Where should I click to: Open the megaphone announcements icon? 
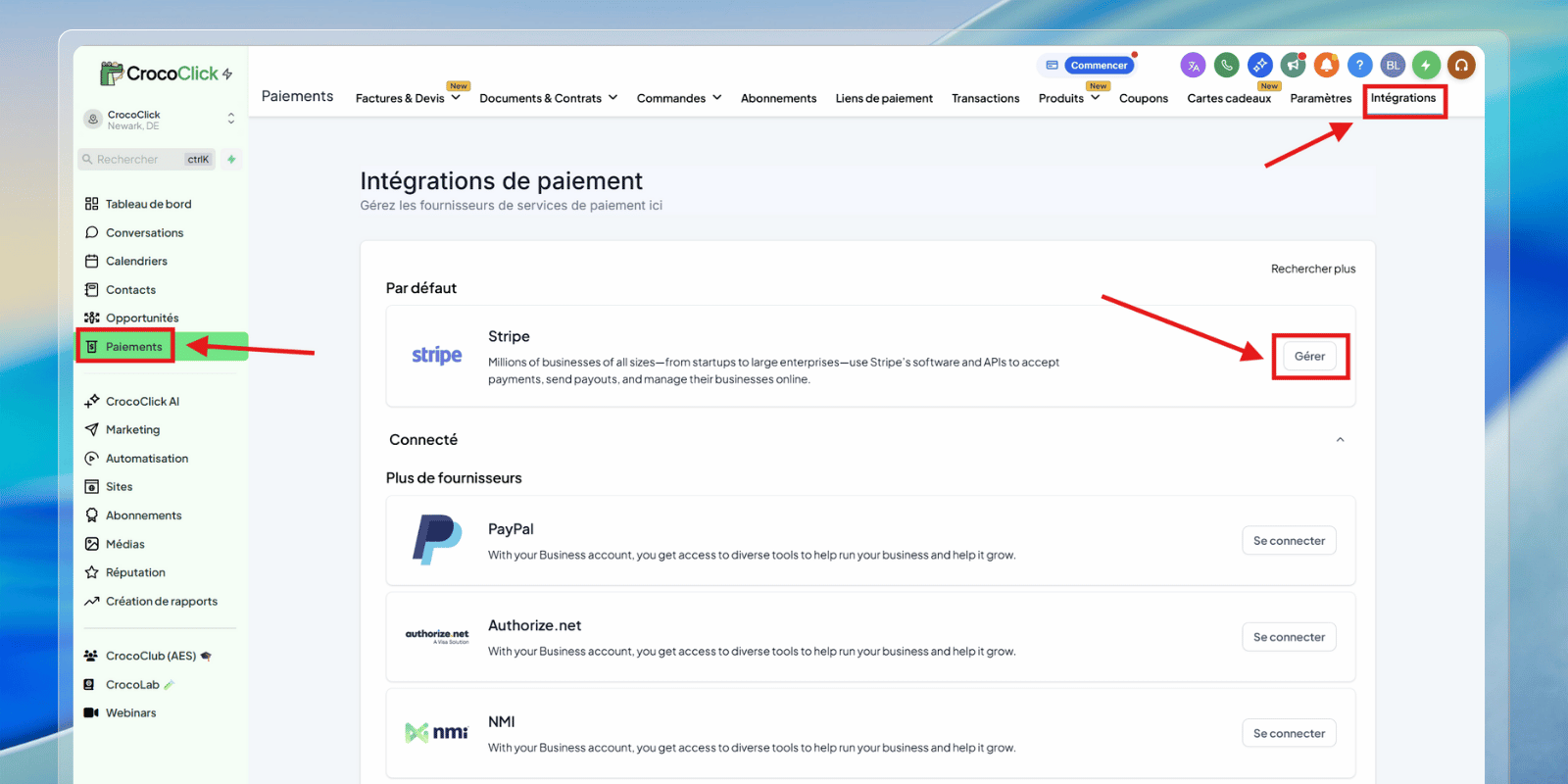click(x=1293, y=66)
